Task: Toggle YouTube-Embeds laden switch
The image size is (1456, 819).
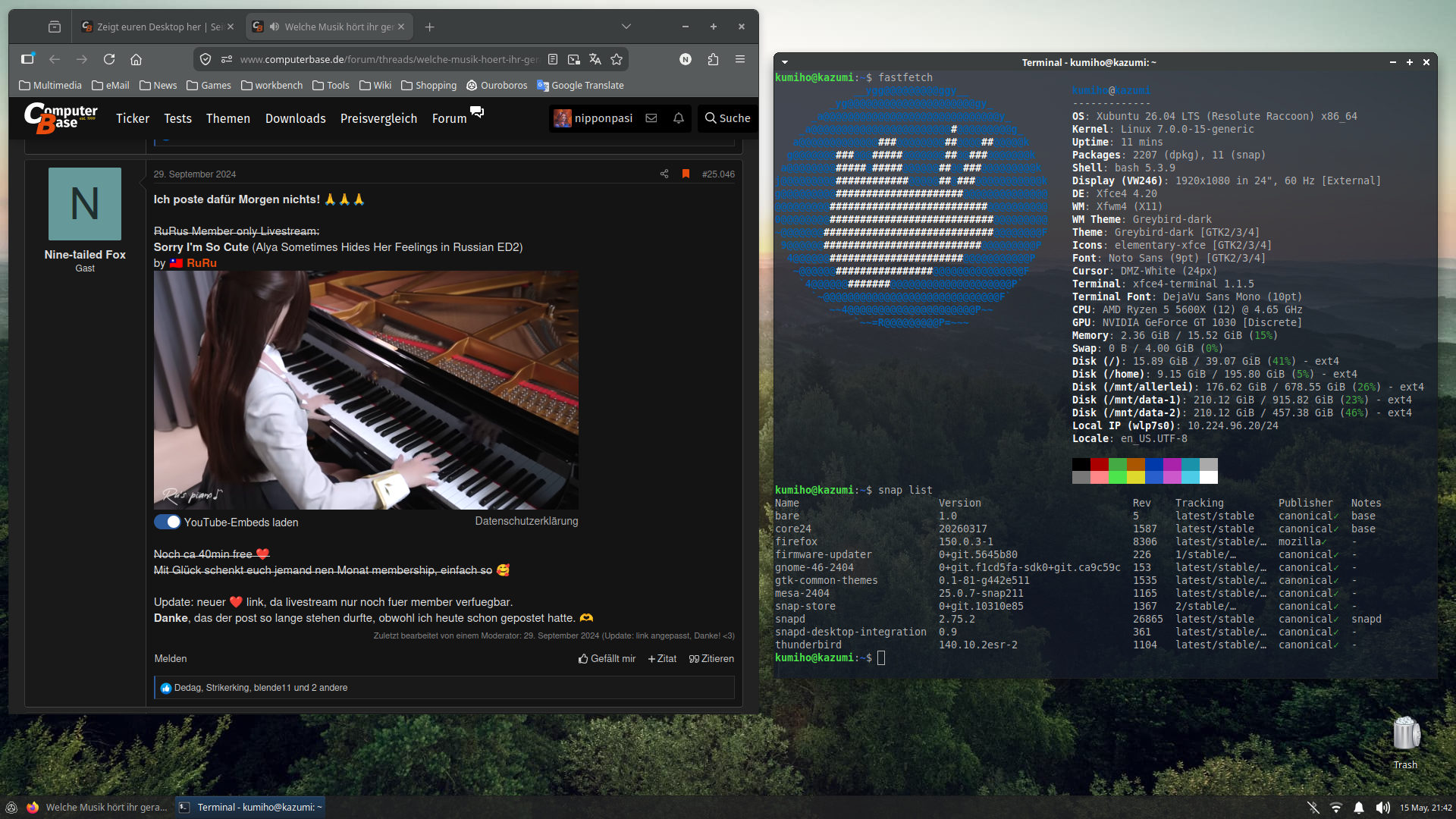Action: click(x=167, y=522)
